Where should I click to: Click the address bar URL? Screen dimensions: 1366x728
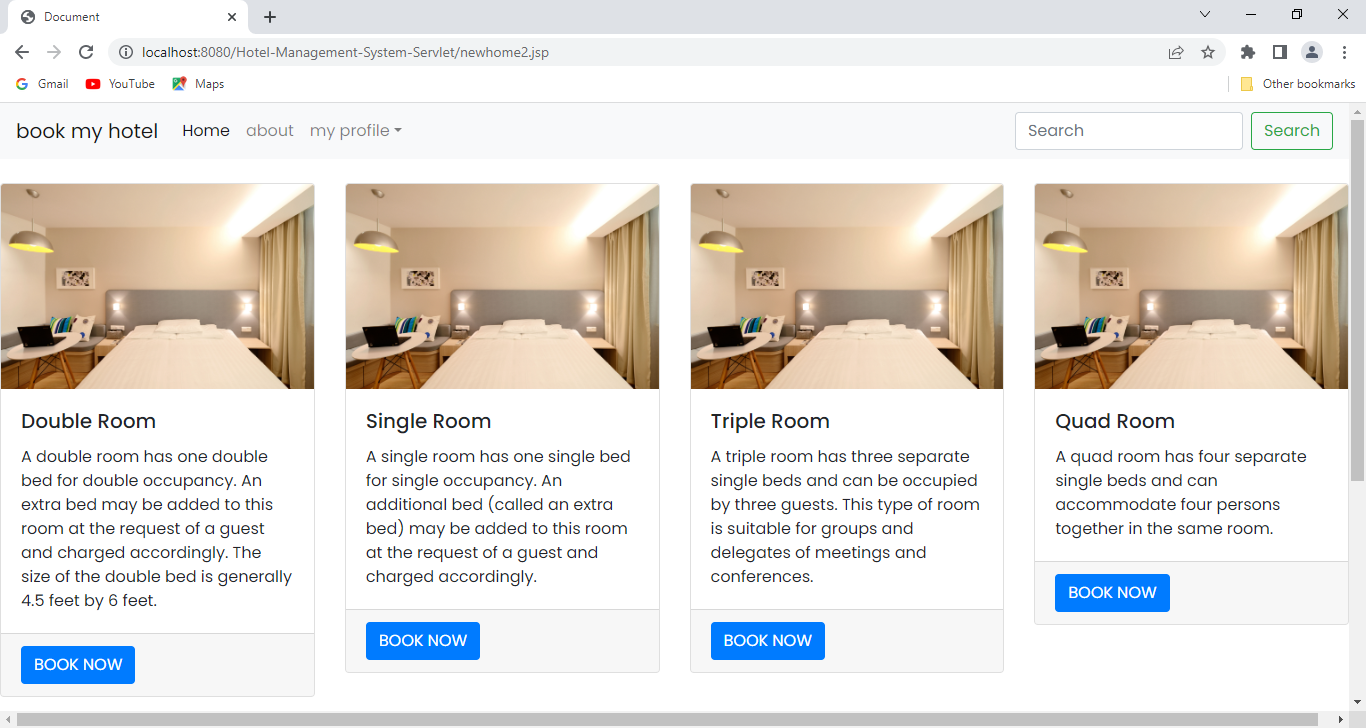(345, 52)
